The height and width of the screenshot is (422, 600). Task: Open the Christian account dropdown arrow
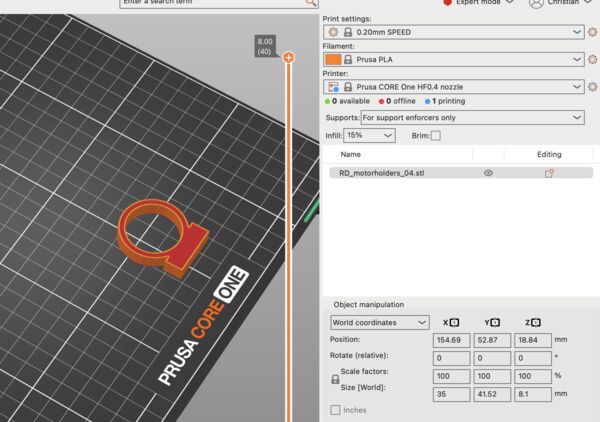(x=588, y=2)
